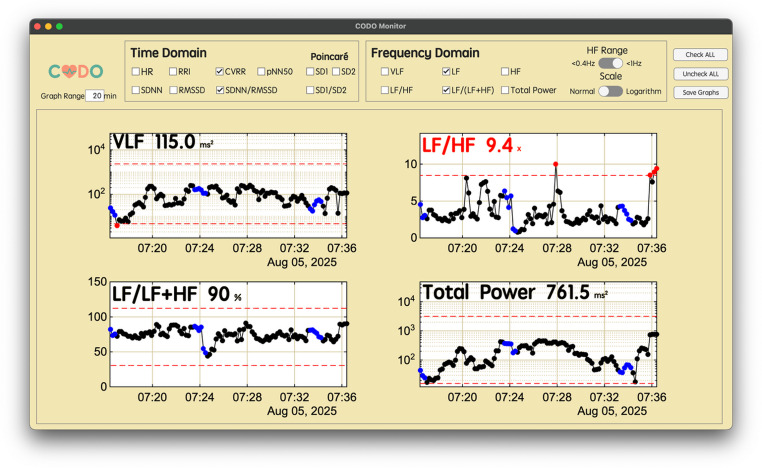Enable the HR checkbox
The height and width of the screenshot is (468, 762).
click(136, 71)
